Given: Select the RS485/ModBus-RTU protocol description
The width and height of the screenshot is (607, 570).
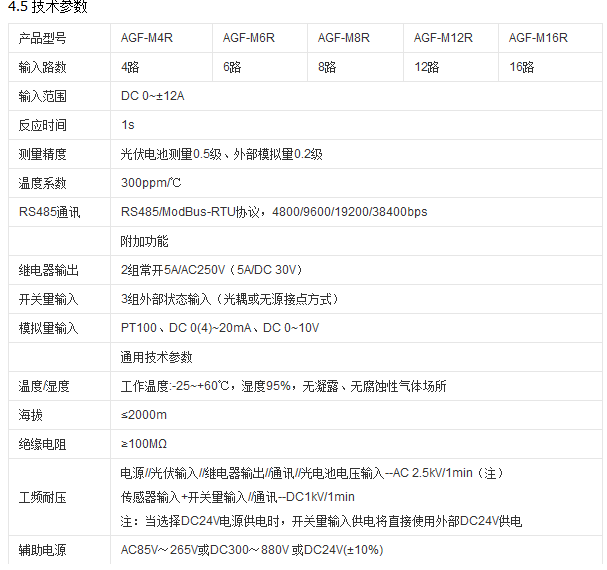Looking at the screenshot, I should [273, 212].
